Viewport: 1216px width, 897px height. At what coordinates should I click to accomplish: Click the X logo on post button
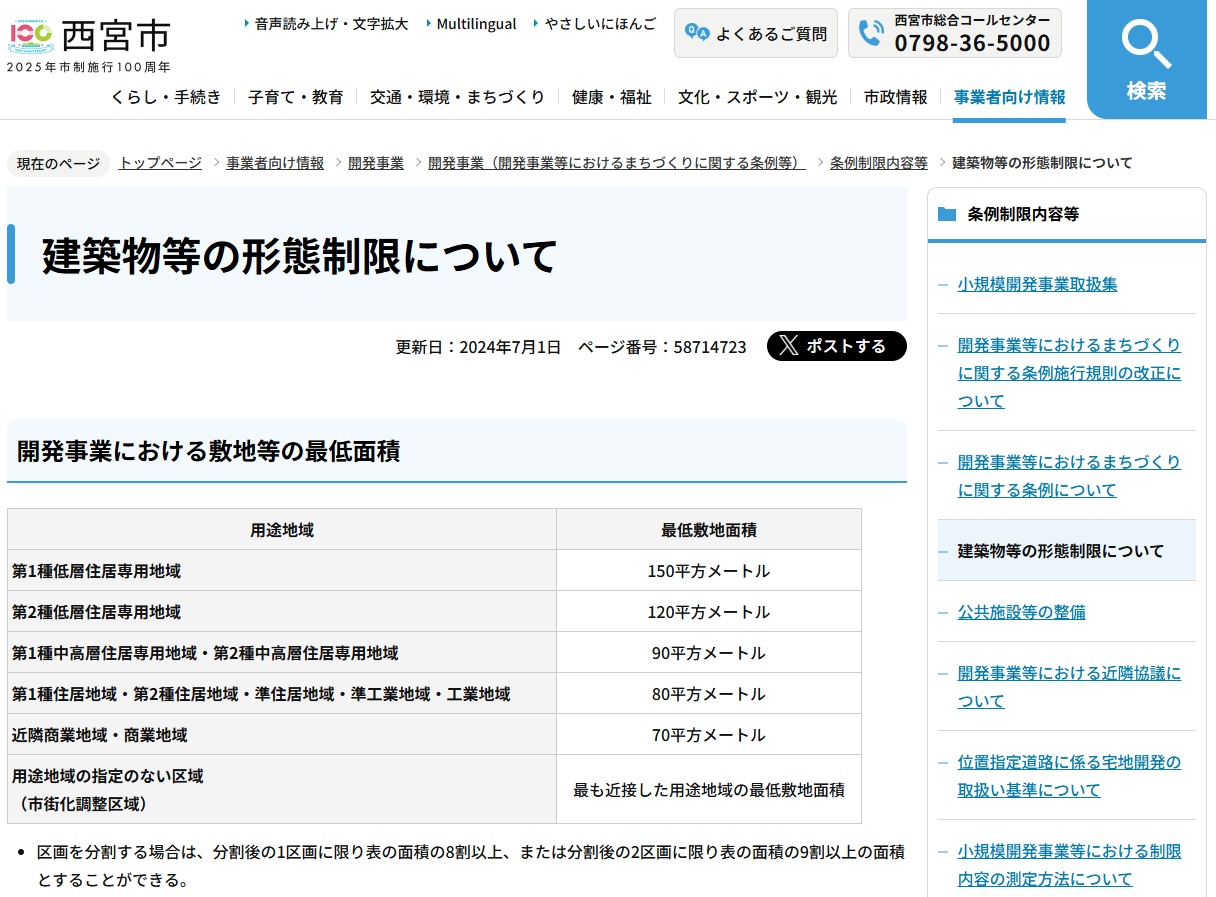point(788,346)
